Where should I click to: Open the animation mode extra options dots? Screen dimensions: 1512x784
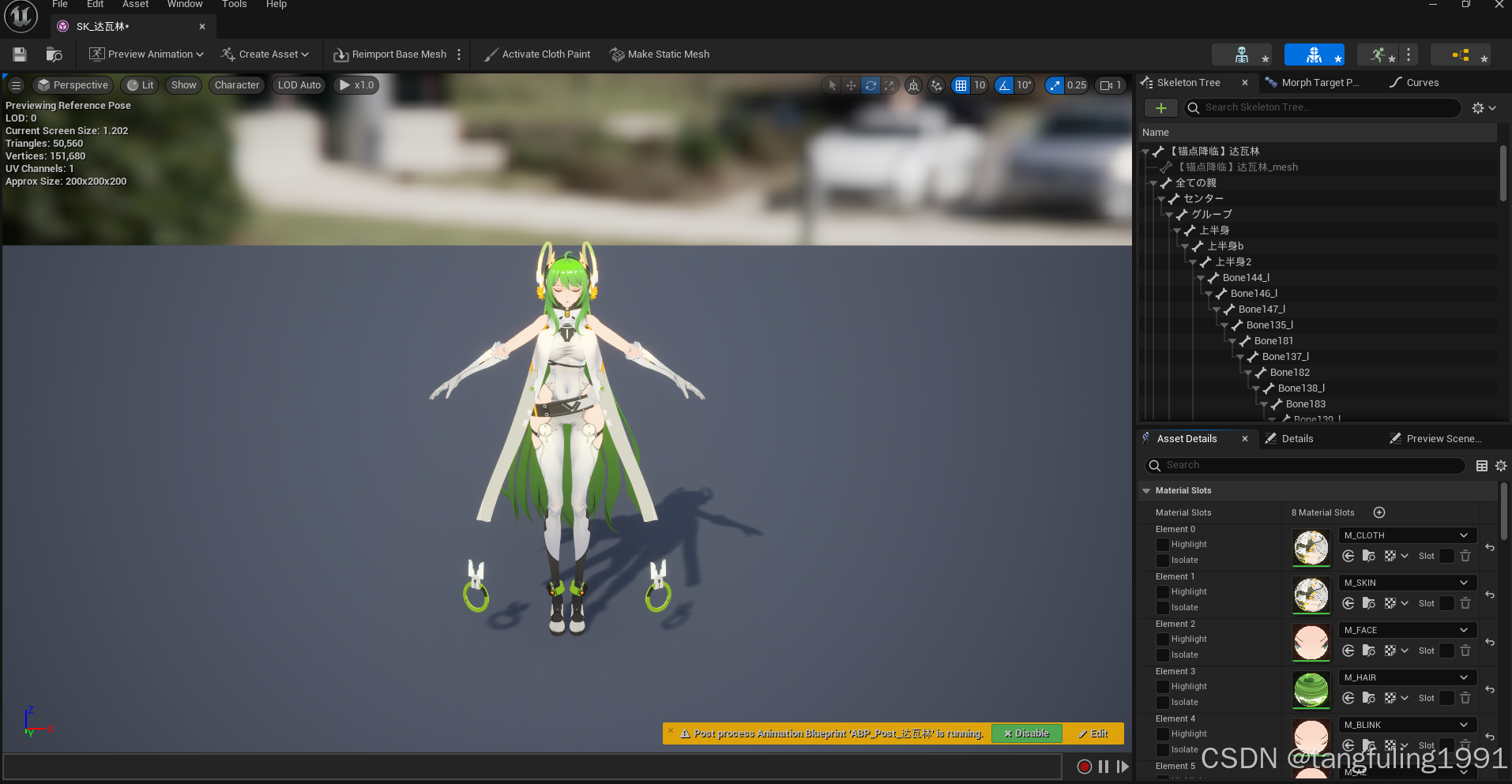click(x=1409, y=54)
